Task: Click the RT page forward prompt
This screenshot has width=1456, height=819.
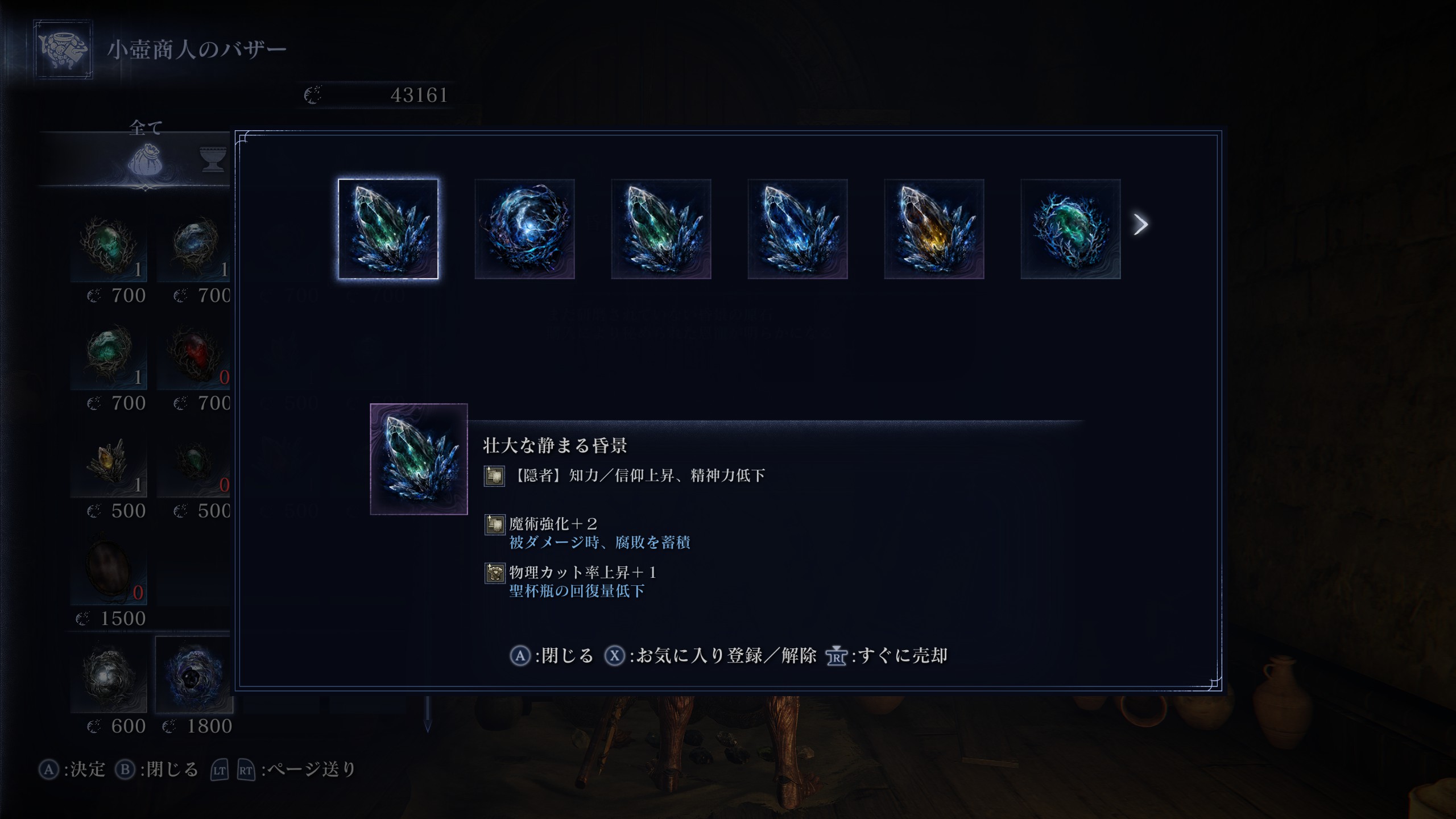Action: point(246,770)
